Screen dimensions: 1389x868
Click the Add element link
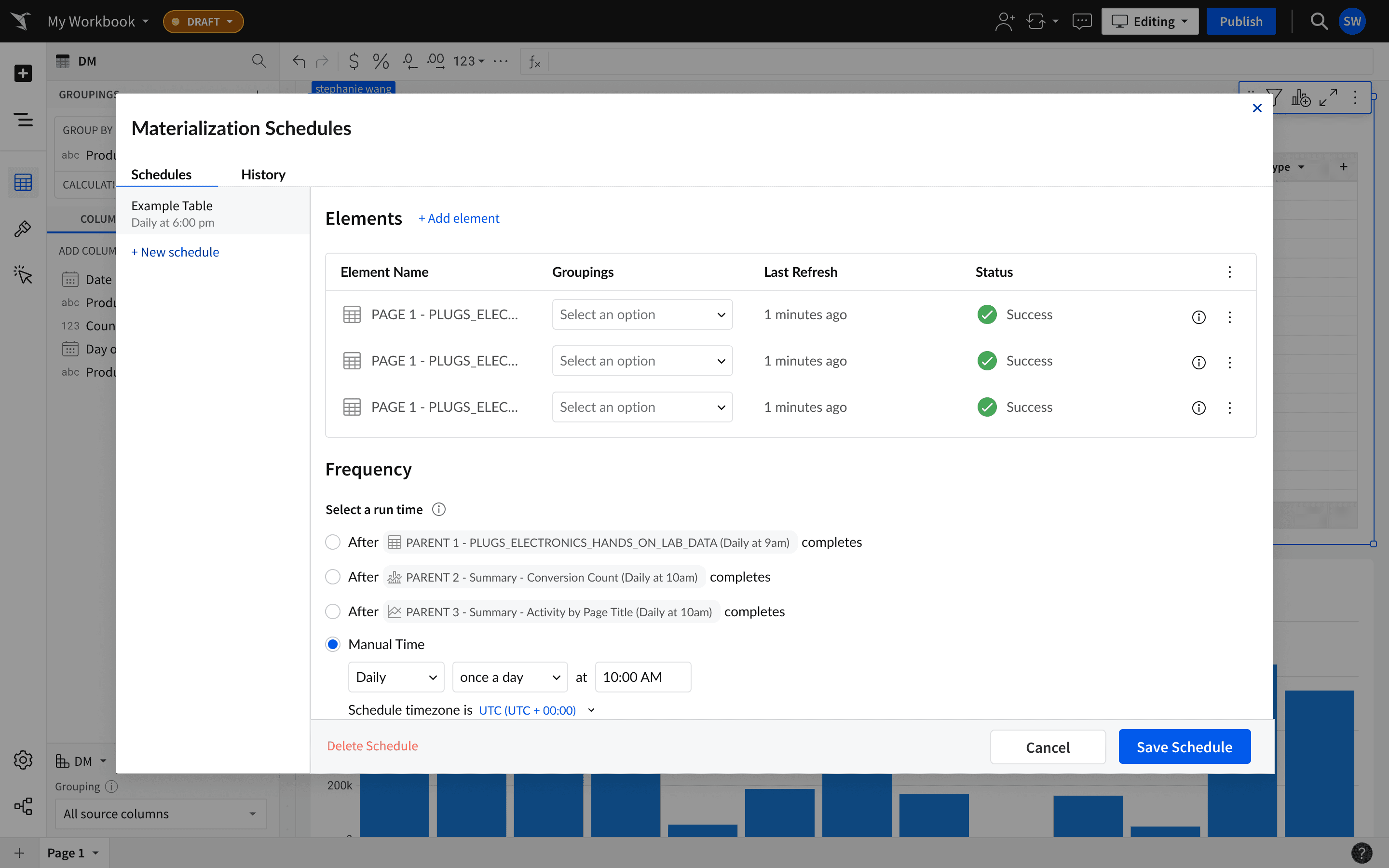click(x=459, y=218)
